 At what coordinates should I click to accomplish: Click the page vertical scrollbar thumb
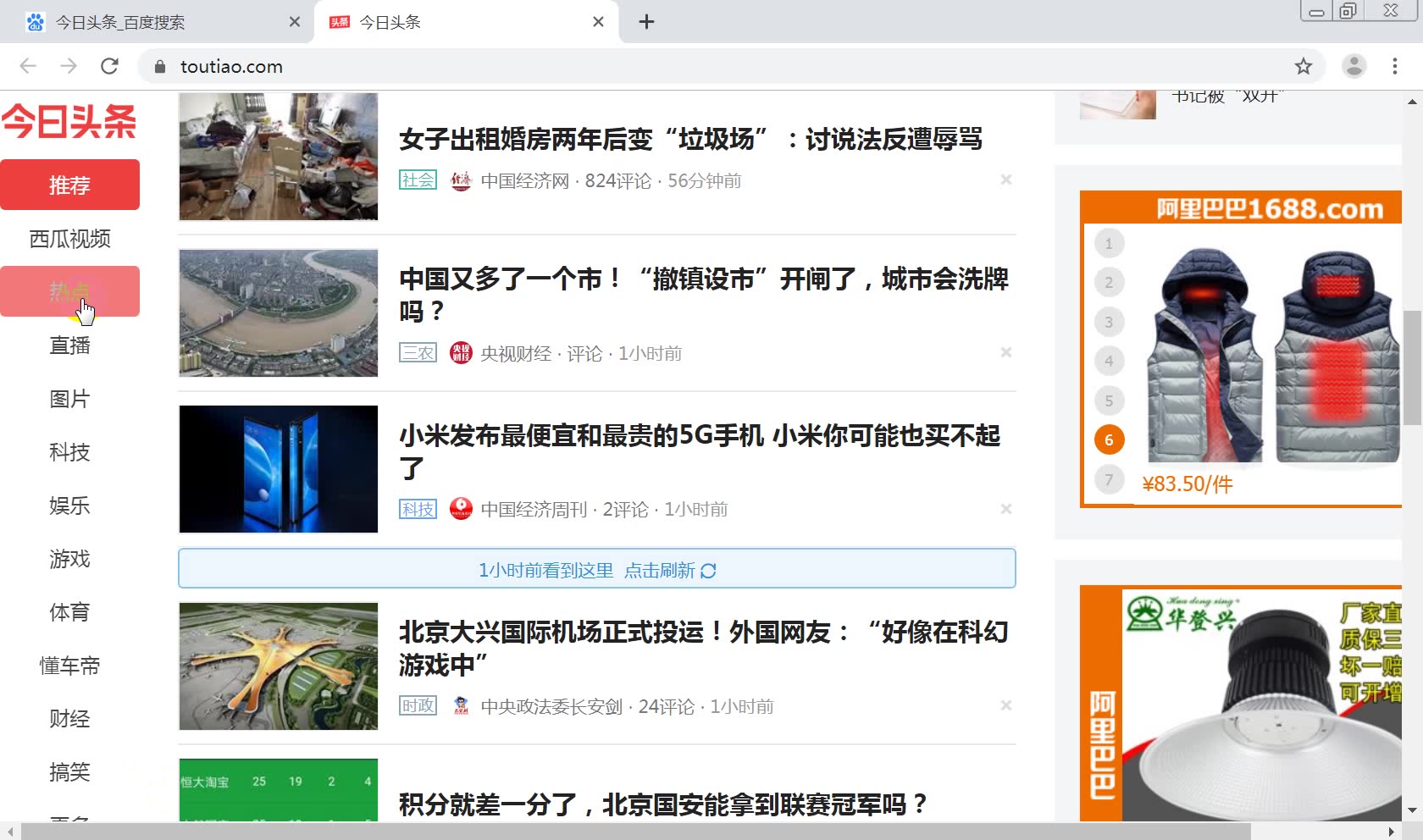tap(1412, 367)
